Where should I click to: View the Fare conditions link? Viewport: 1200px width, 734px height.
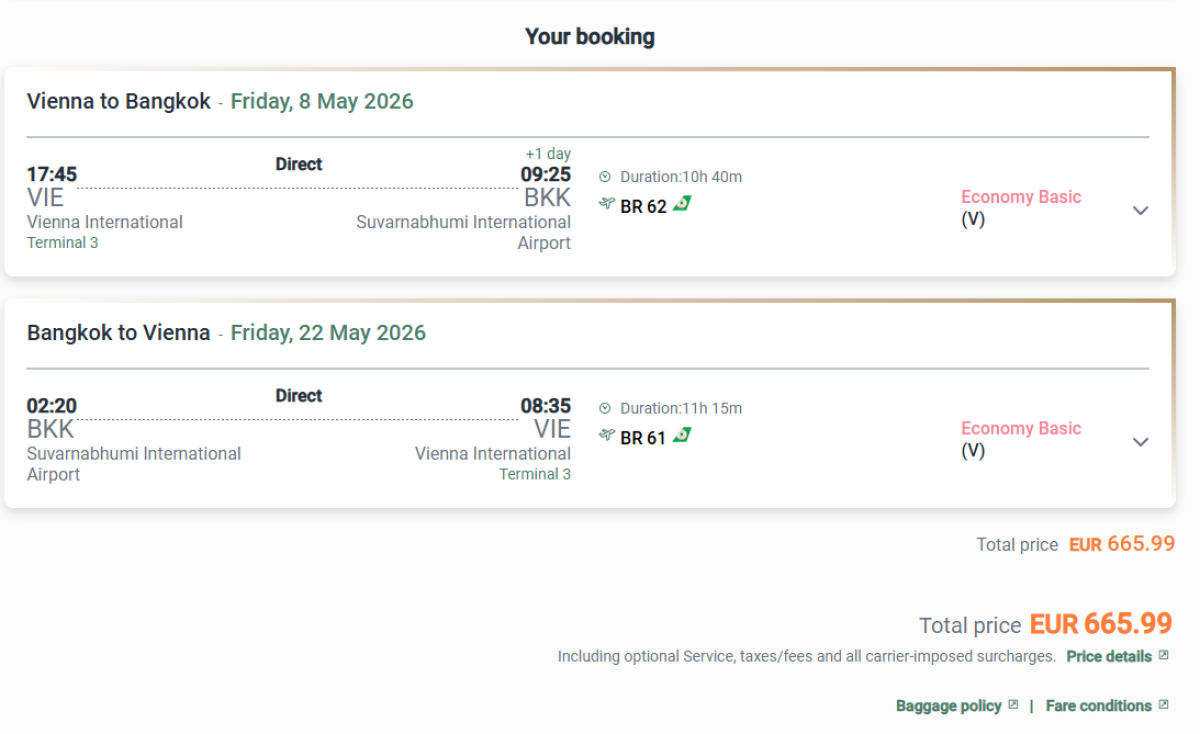[1098, 706]
